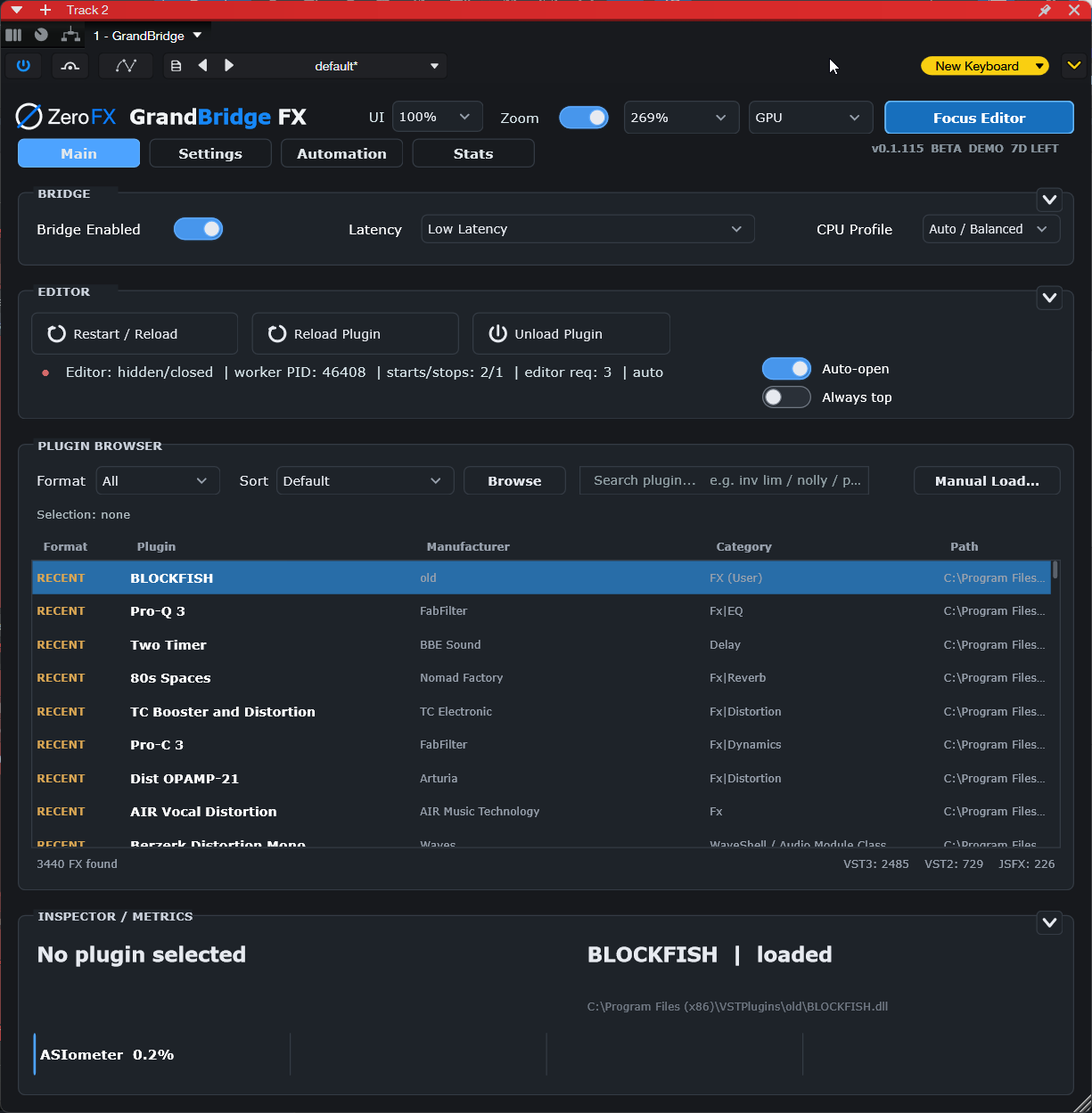Viewport: 1092px width, 1113px height.
Task: Select the AIR Vocal Distortion row
Action: coord(541,812)
